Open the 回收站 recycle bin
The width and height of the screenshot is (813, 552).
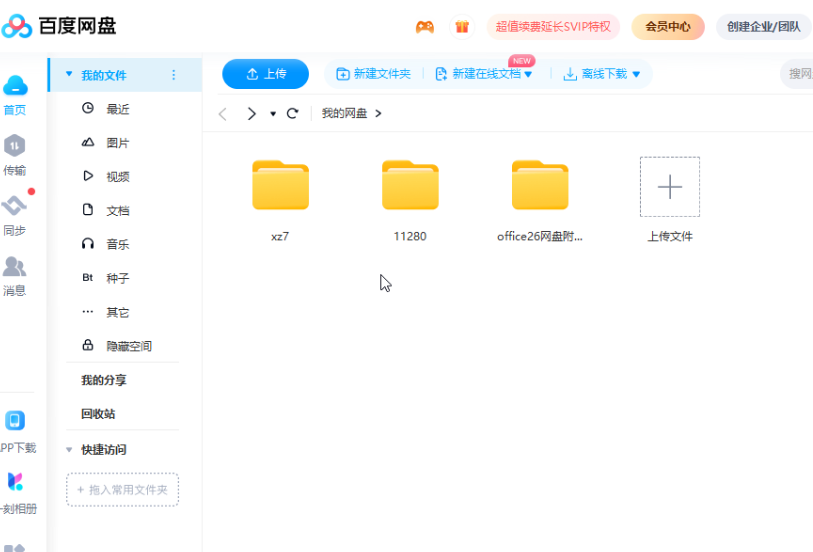(x=98, y=414)
